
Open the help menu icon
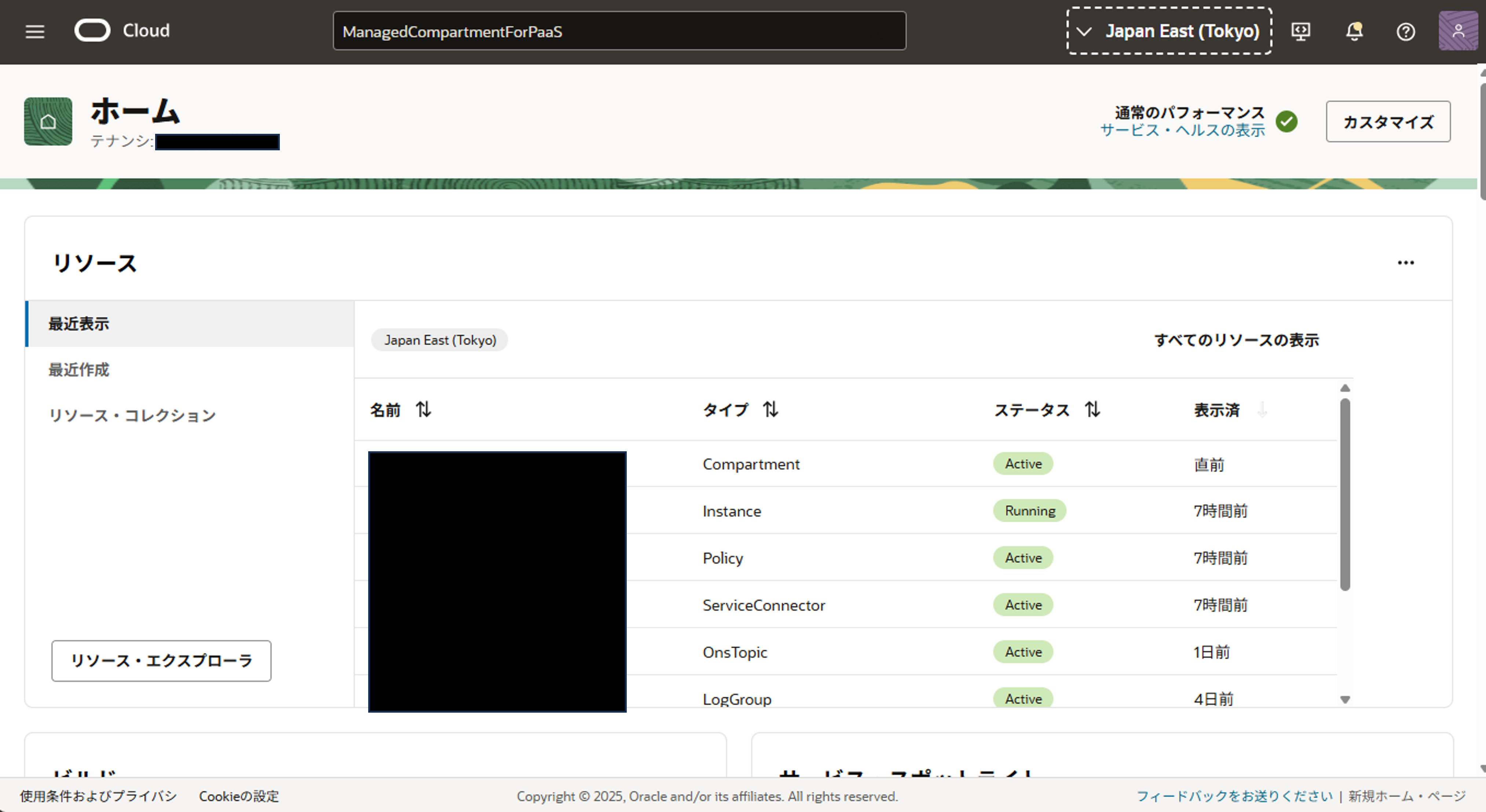(1406, 32)
